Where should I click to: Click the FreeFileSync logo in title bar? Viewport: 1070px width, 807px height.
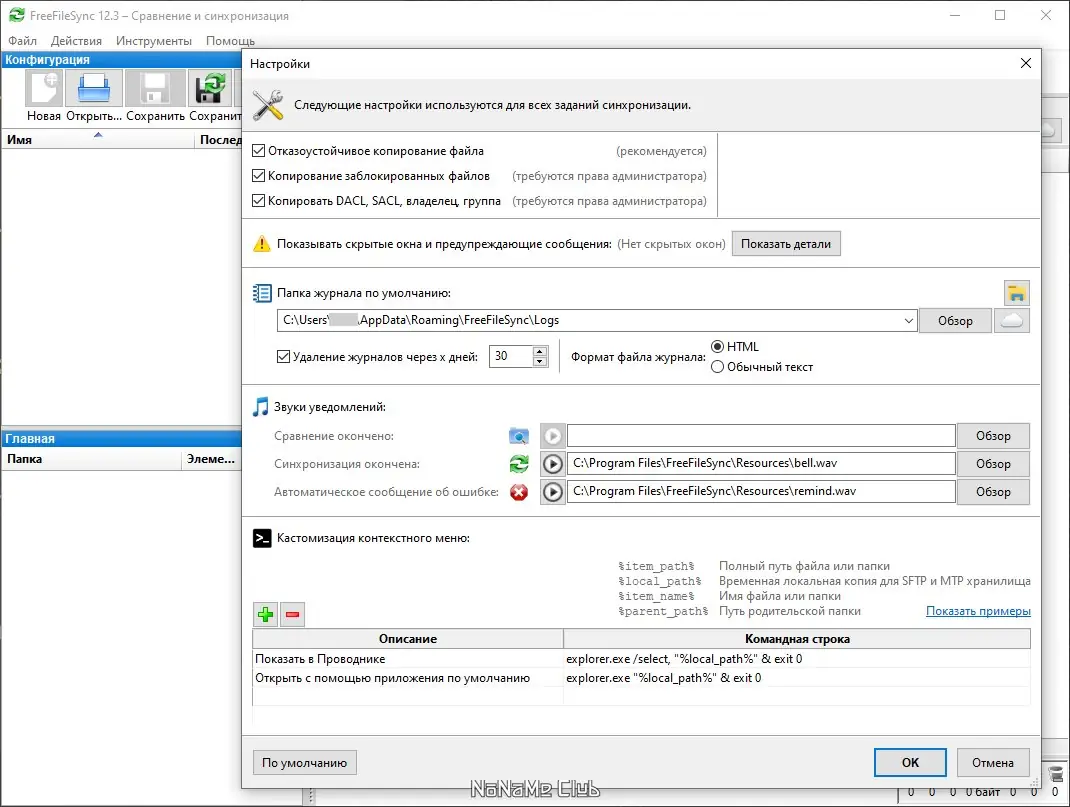[17, 15]
